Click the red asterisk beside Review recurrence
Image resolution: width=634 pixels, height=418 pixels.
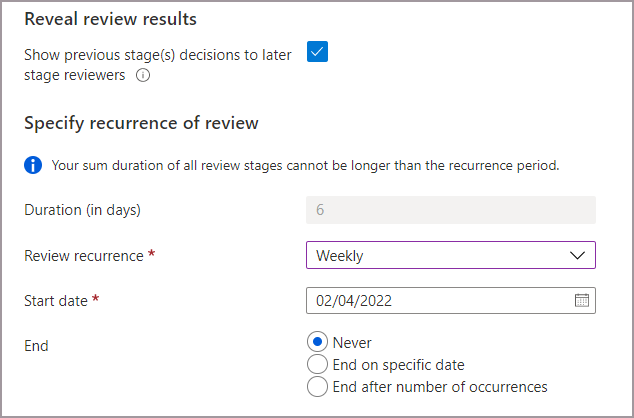click(151, 255)
